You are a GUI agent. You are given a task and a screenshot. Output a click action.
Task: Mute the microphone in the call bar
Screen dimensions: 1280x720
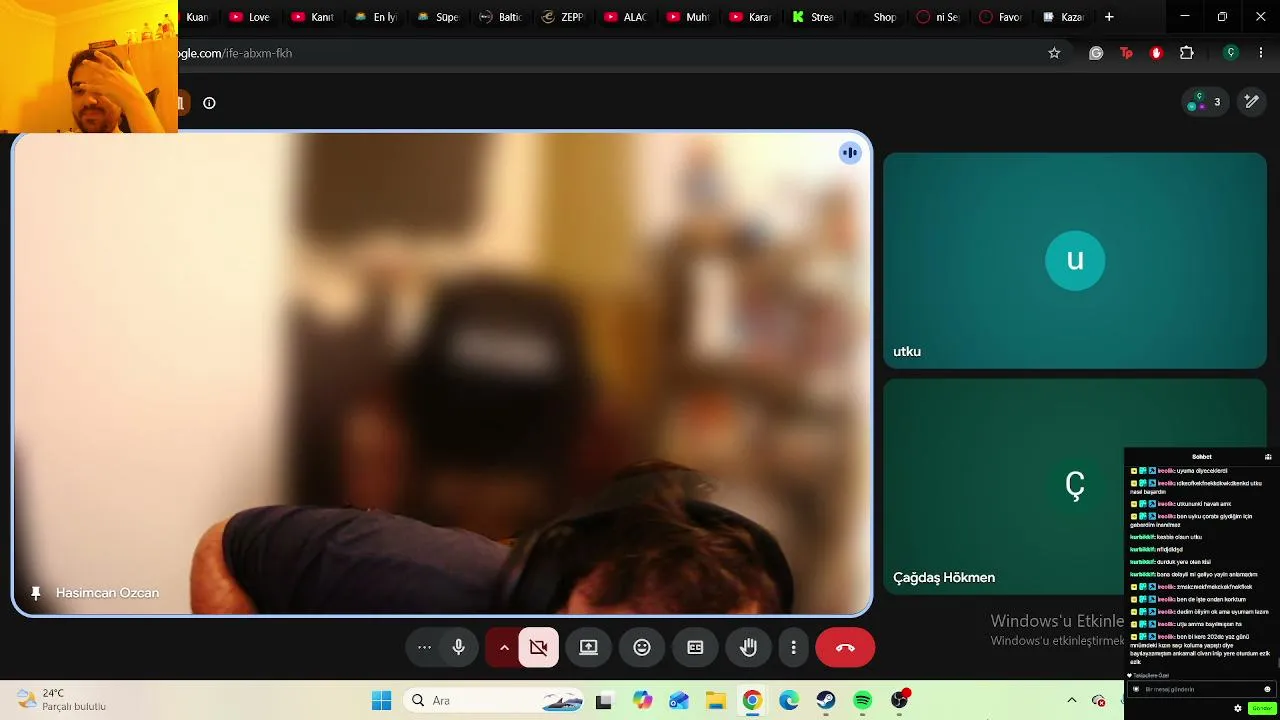pos(458,647)
